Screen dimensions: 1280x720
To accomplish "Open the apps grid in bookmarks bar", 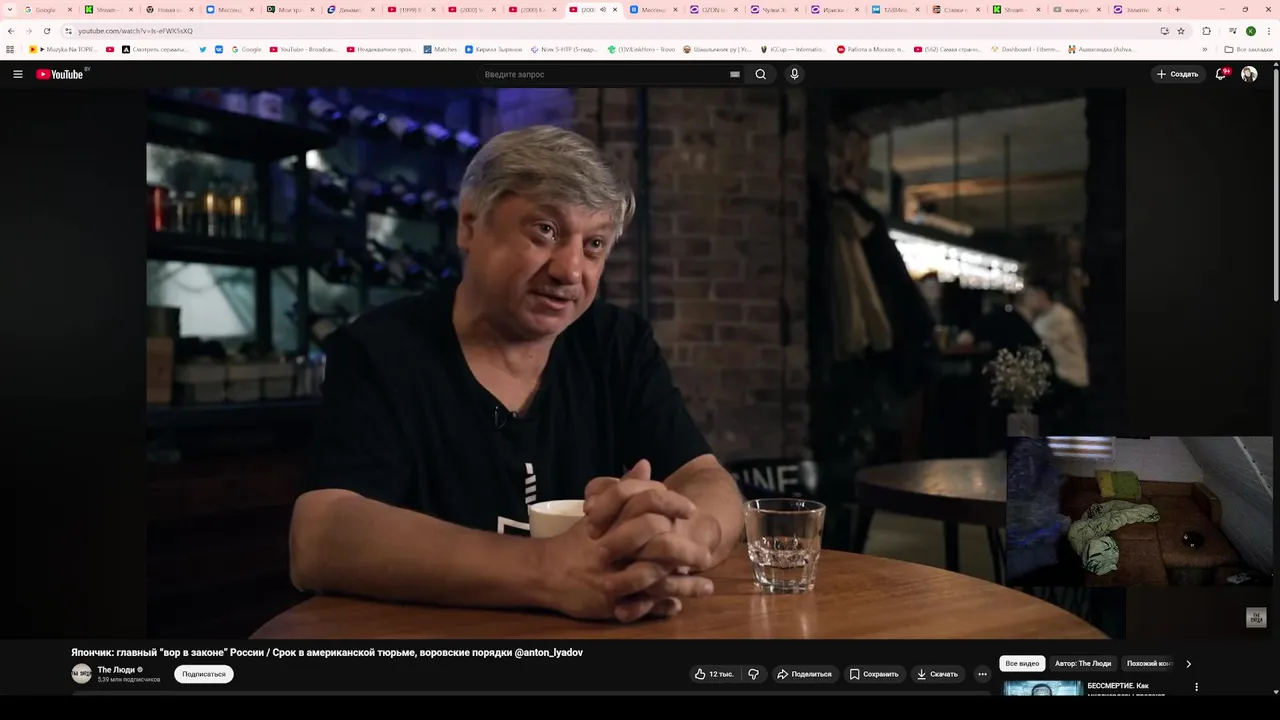I will pyautogui.click(x=11, y=49).
